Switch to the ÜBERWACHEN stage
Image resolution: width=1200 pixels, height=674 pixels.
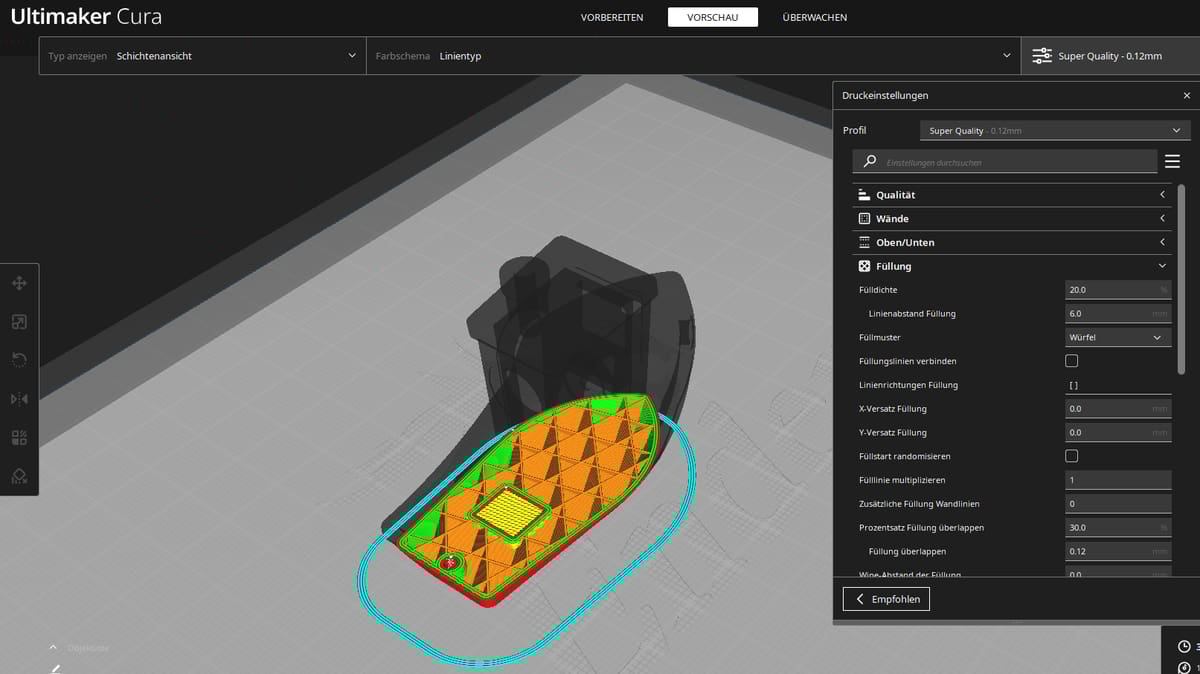click(815, 17)
